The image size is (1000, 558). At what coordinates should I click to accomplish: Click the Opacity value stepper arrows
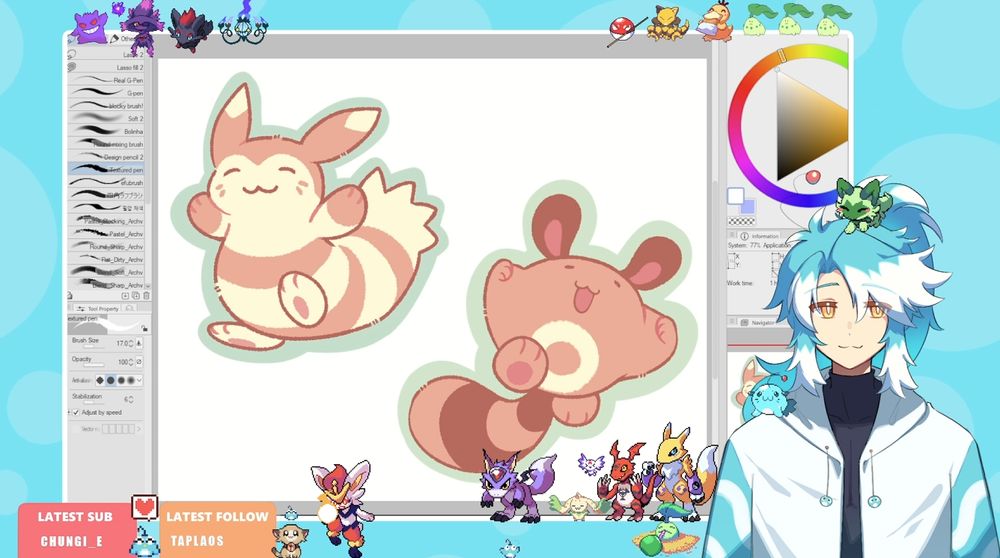tap(131, 362)
